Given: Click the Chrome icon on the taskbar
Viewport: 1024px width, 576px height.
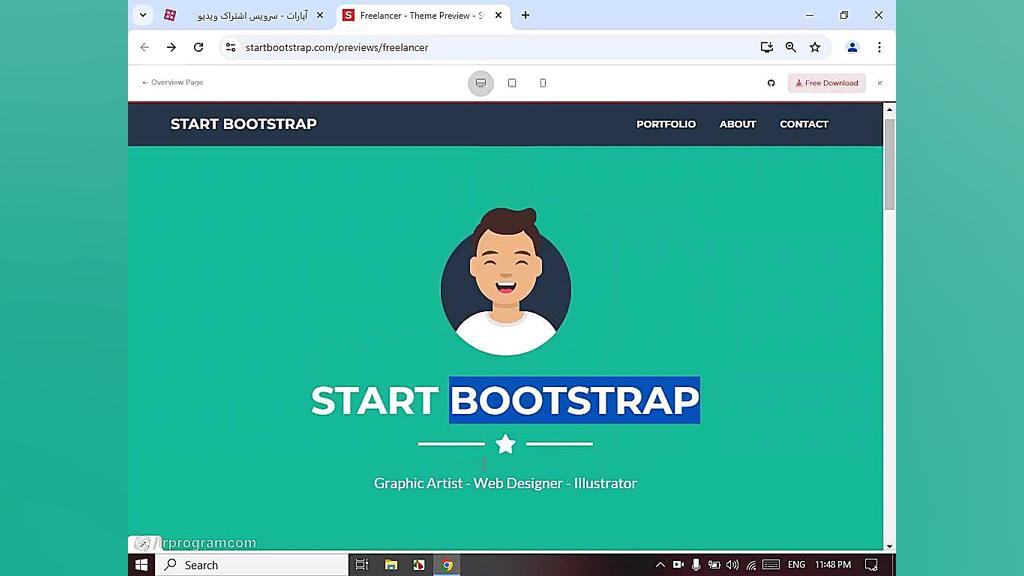Looking at the screenshot, I should point(447,565).
